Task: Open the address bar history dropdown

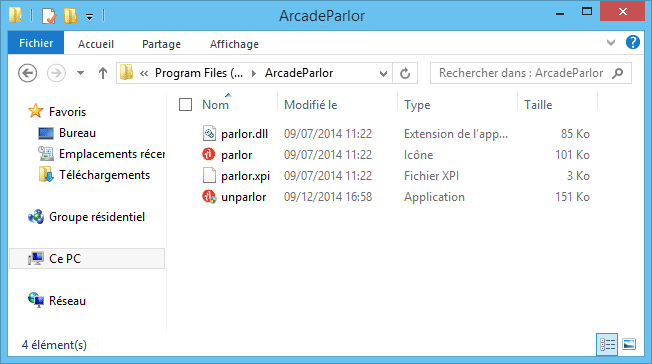Action: (x=383, y=74)
